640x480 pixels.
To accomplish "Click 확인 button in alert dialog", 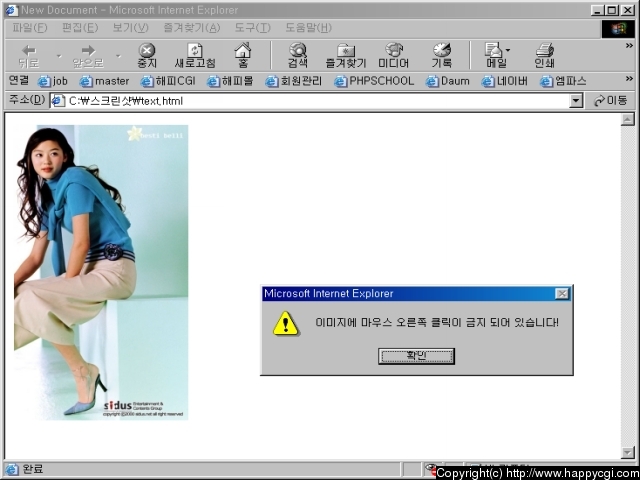I will [x=416, y=356].
